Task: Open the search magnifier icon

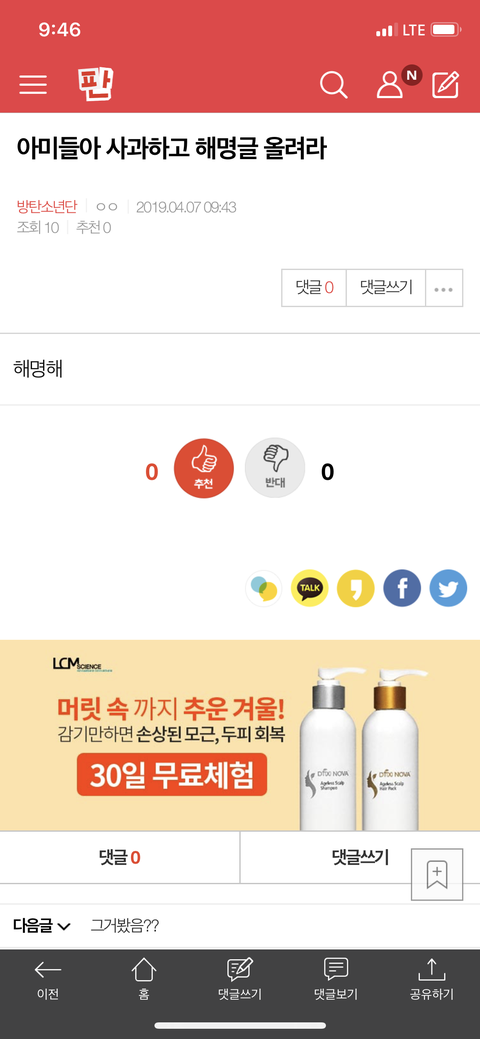Action: click(x=333, y=85)
